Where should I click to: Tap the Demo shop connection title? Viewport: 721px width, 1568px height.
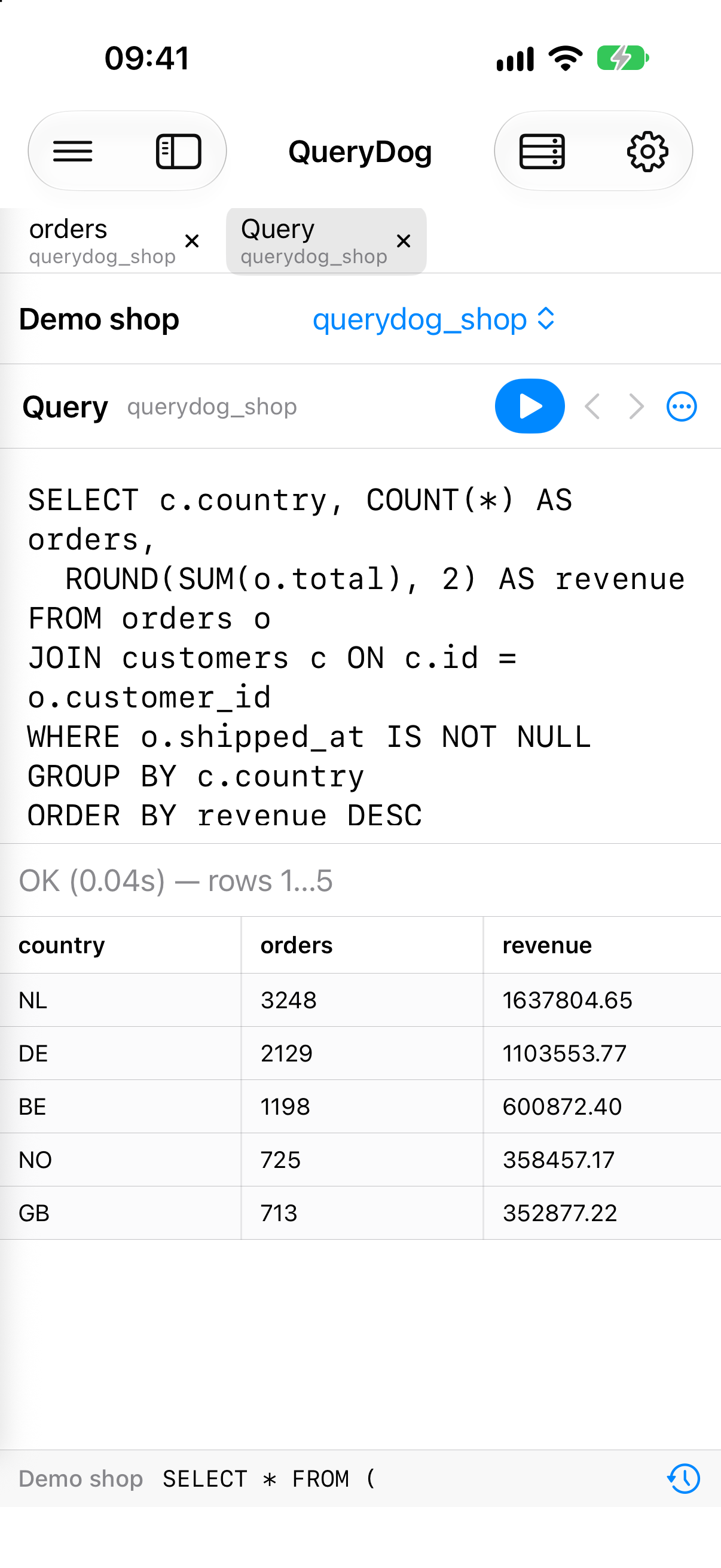point(99,319)
